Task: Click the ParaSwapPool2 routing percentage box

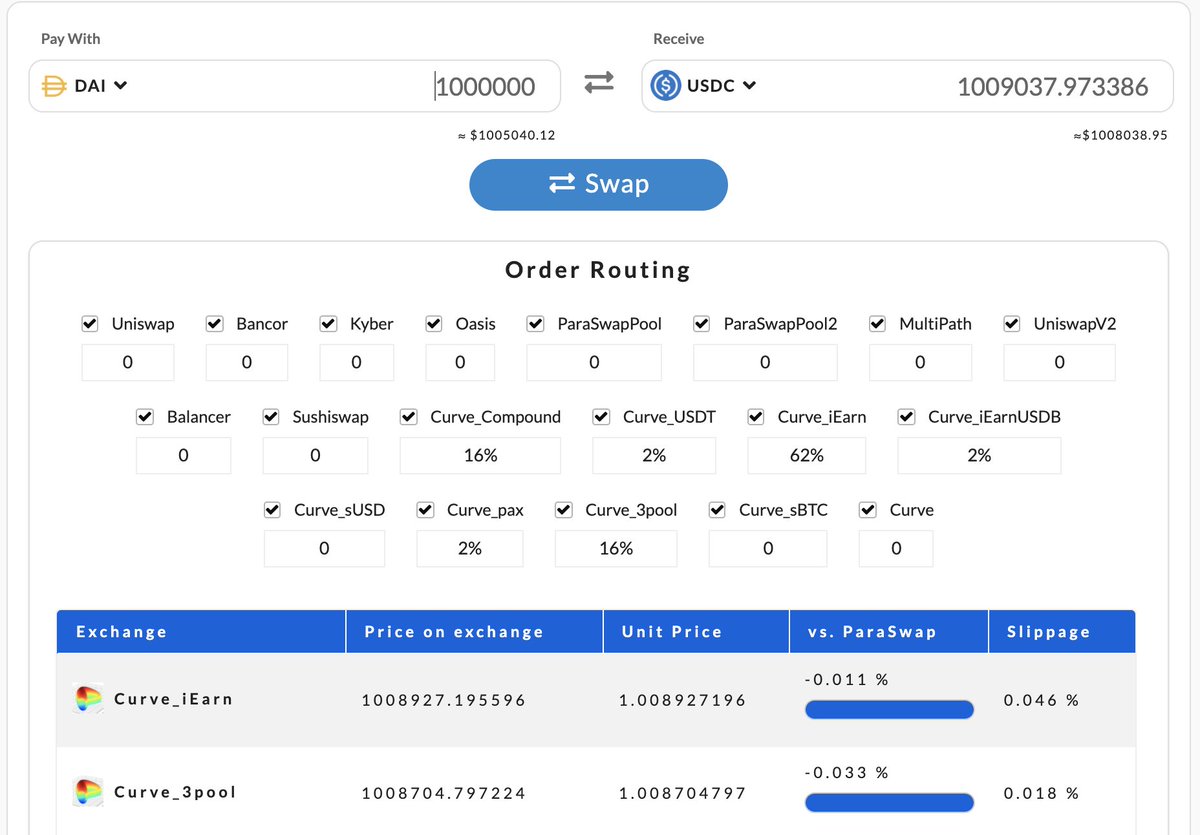Action: click(x=765, y=362)
